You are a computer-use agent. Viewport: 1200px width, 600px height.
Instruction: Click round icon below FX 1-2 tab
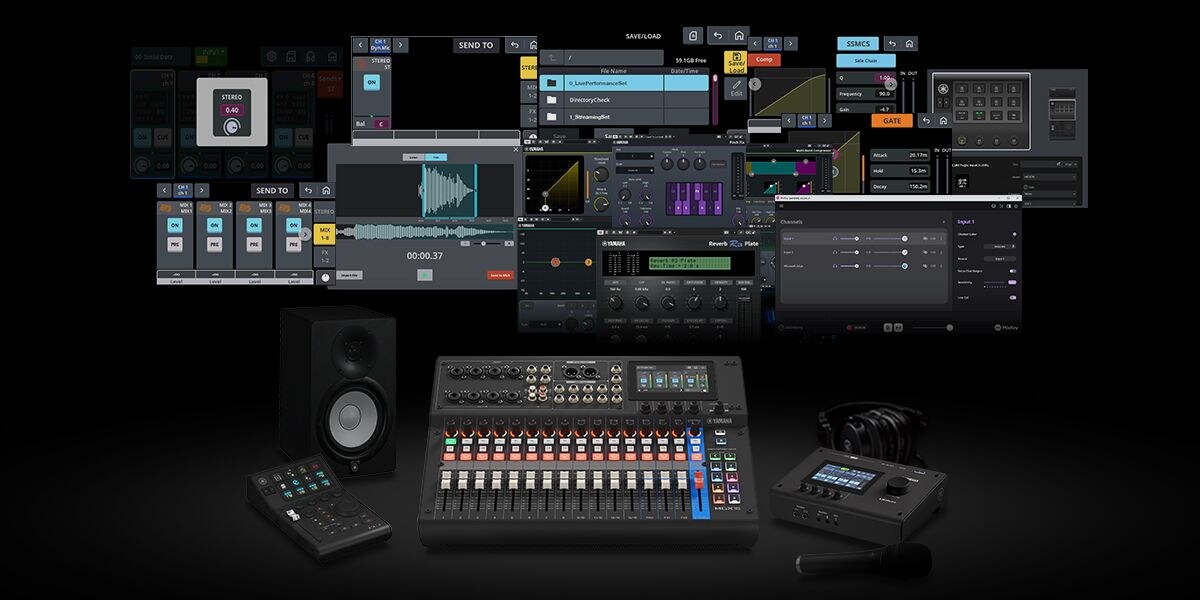coord(325,277)
